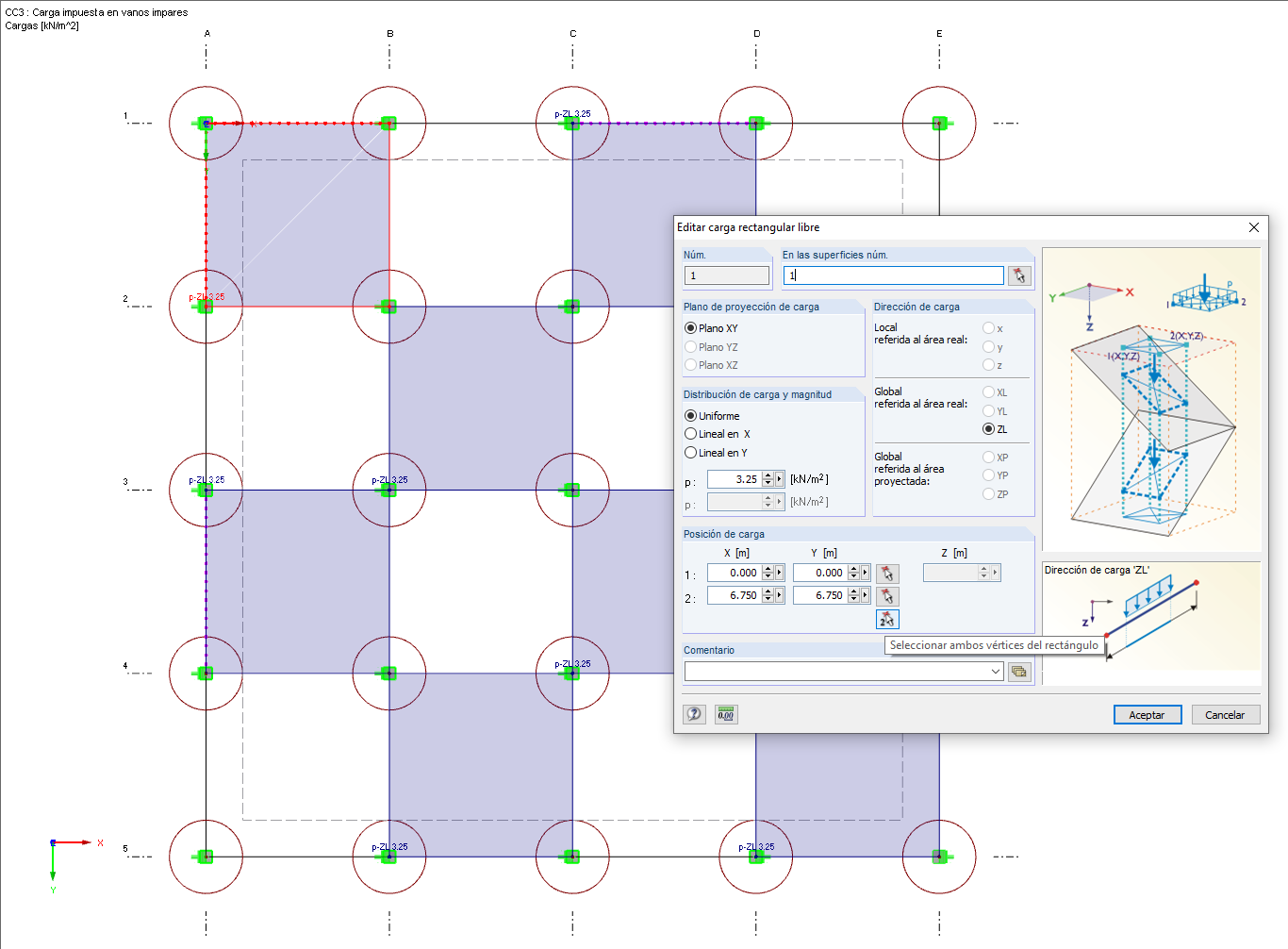Select the Plano XY radio button
Viewport: 1288px width, 949px height.
pyautogui.click(x=690, y=328)
